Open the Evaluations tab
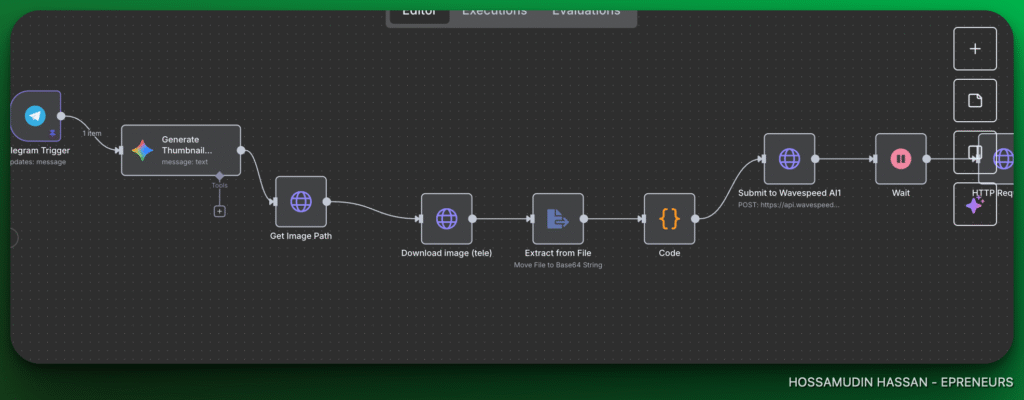Viewport: 1024px width, 400px height. 586,11
